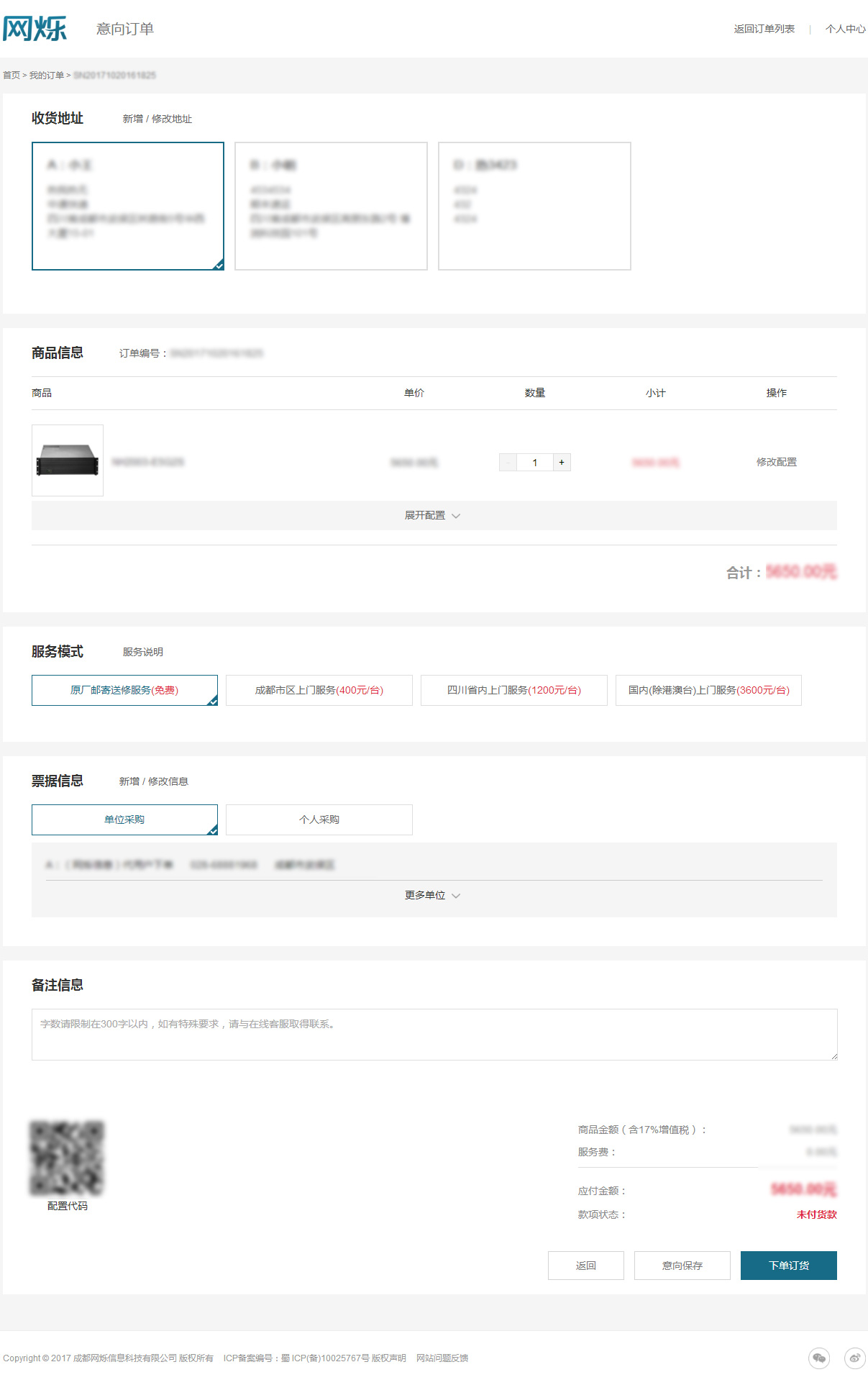The width and height of the screenshot is (868, 1385).
Task: Select 四川省内上门服务 option
Action: 513,690
